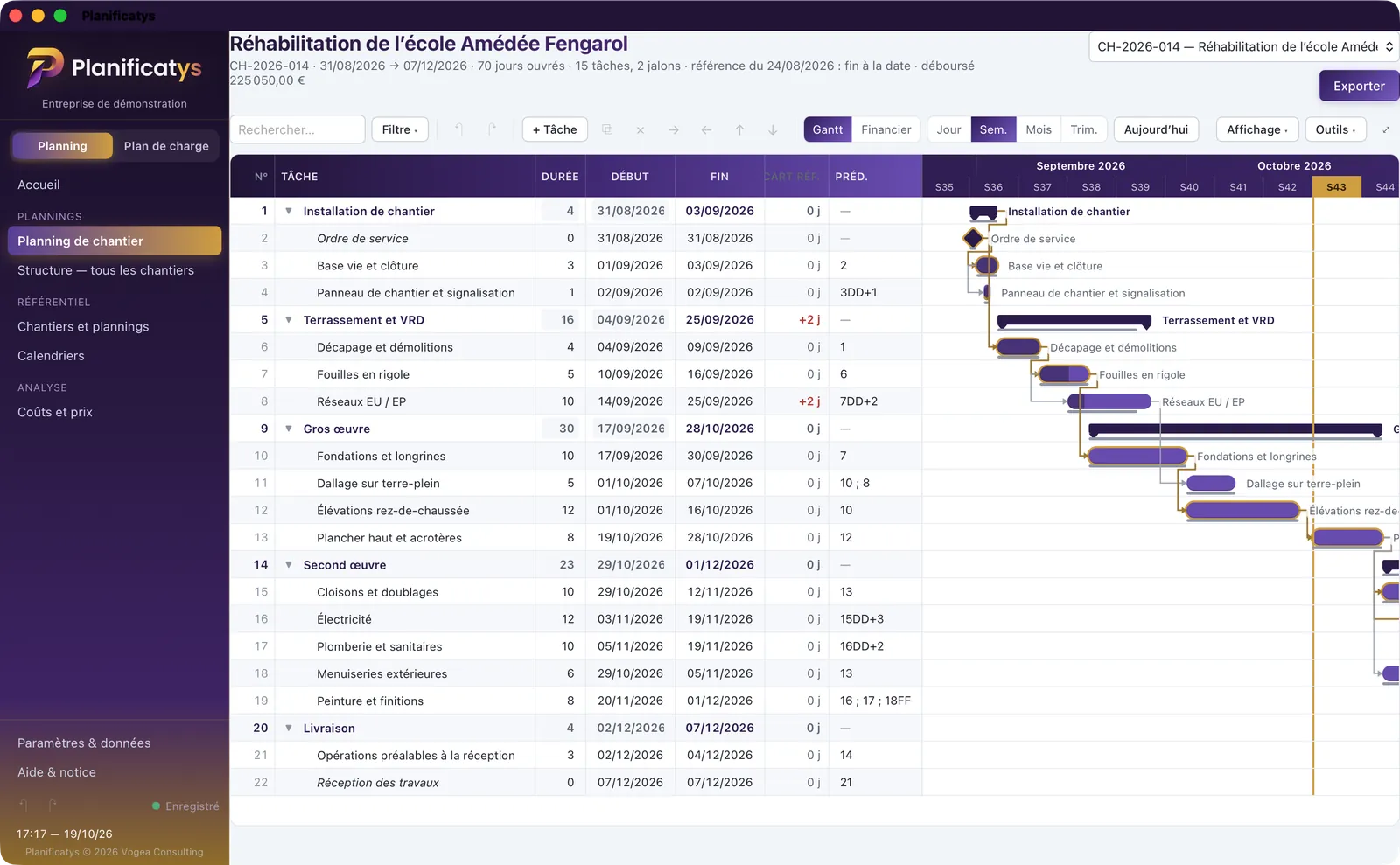
Task: Click the Réseaux EU / EP Gantt bar
Action: tap(1109, 401)
